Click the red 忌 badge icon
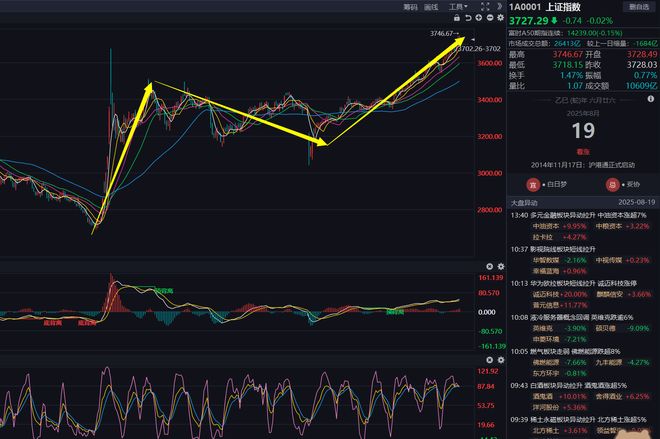The image size is (660, 439). [x=610, y=184]
